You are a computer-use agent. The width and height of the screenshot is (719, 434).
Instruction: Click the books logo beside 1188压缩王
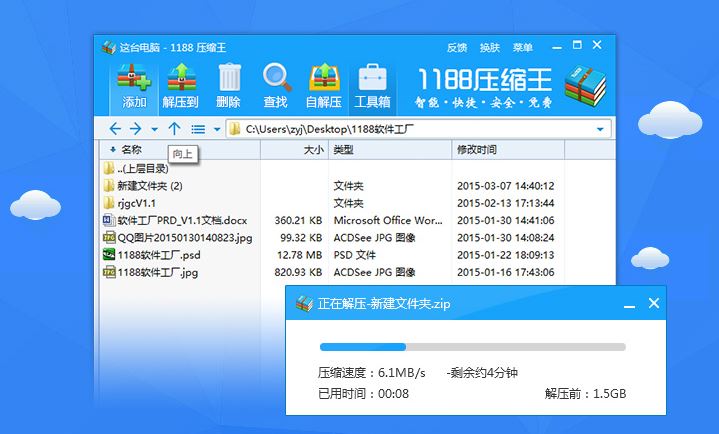[585, 86]
